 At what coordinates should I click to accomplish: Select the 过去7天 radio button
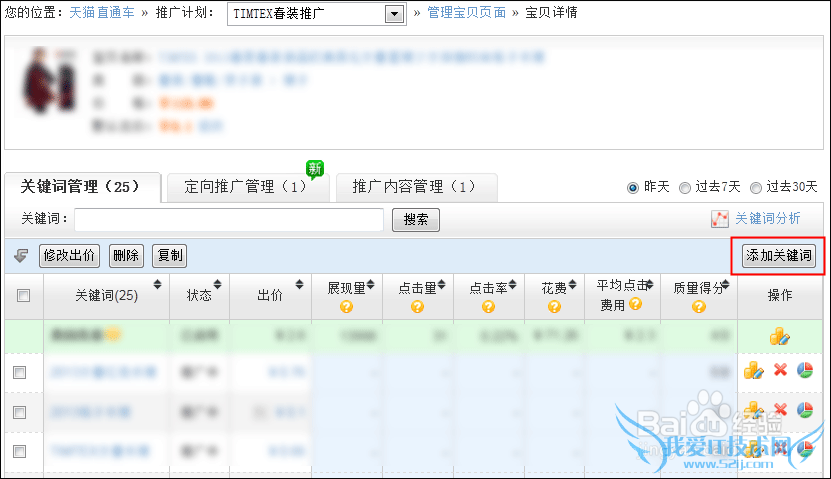(x=685, y=188)
